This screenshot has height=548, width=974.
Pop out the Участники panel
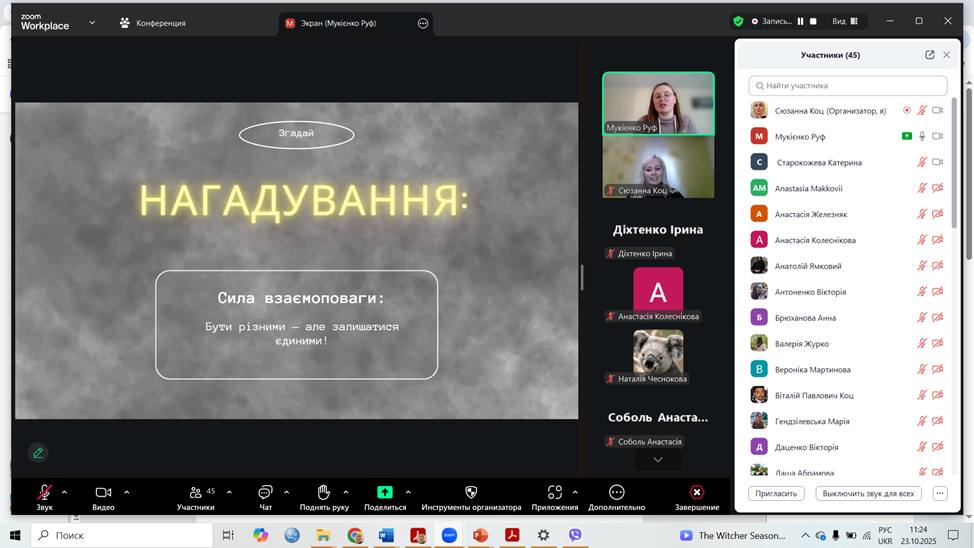929,55
